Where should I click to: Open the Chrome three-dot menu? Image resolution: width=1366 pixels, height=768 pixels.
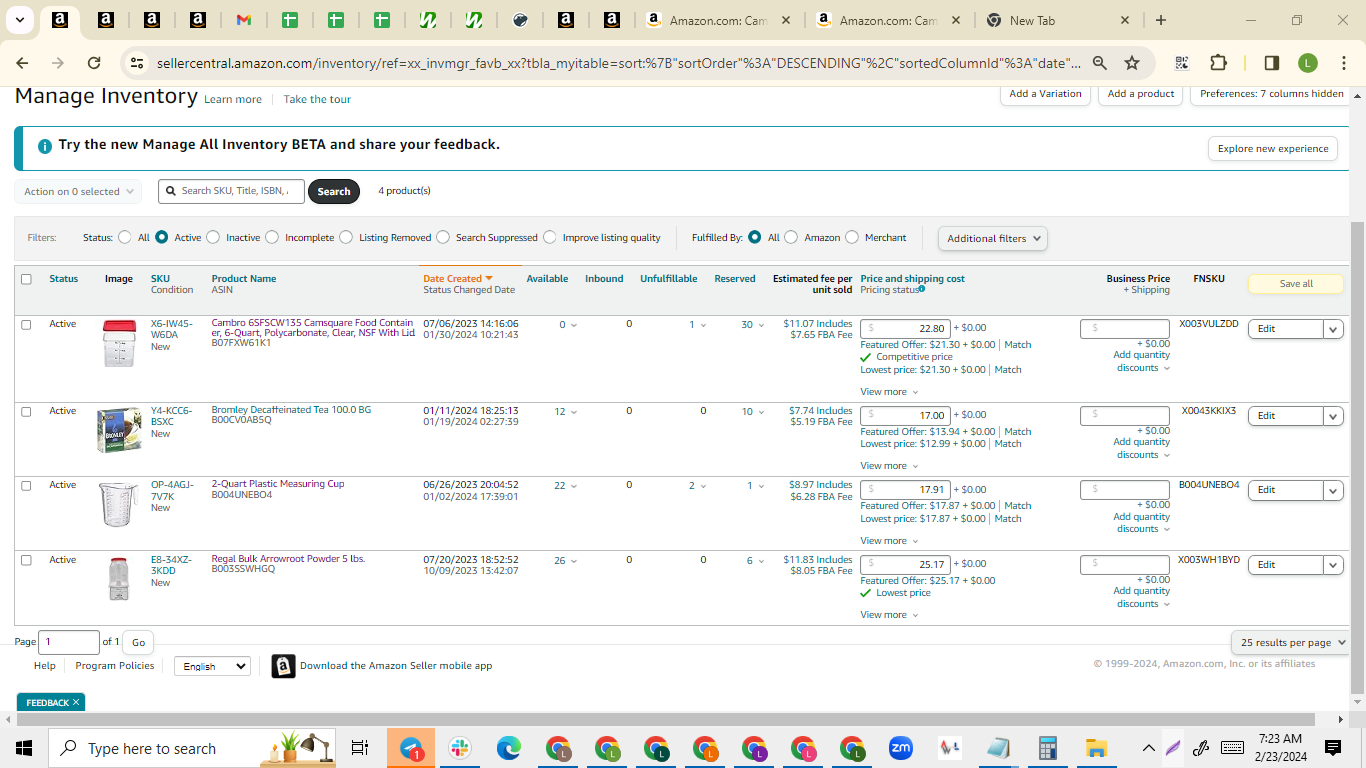[x=1344, y=63]
